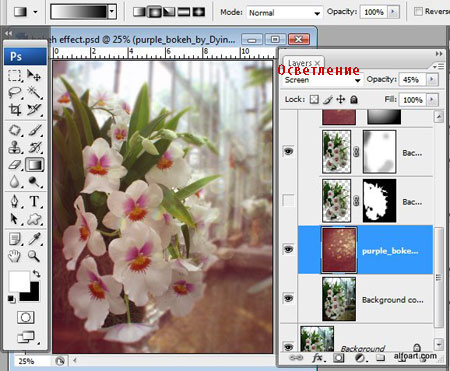Select the Gradient tool in toolbox
Screen dimensions: 450x371
[35, 165]
